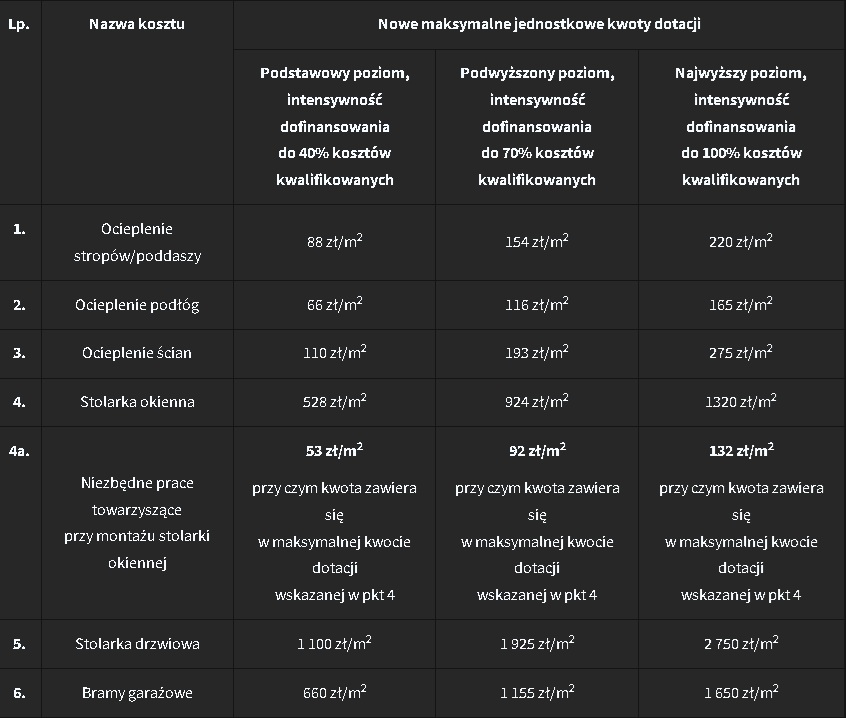Select the bold 92 zł/m² value
Image resolution: width=846 pixels, height=718 pixels.
click(x=537, y=450)
